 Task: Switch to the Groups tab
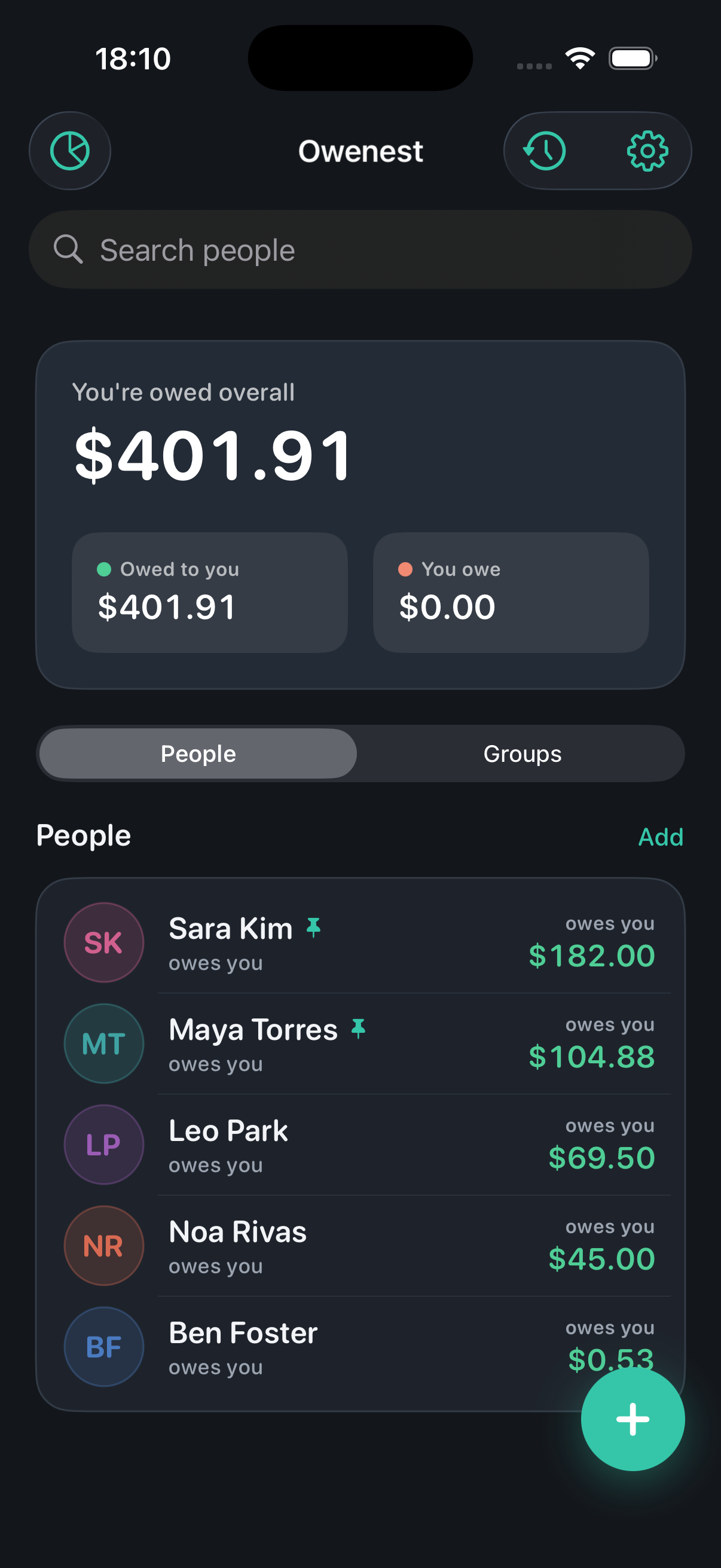[x=522, y=754]
